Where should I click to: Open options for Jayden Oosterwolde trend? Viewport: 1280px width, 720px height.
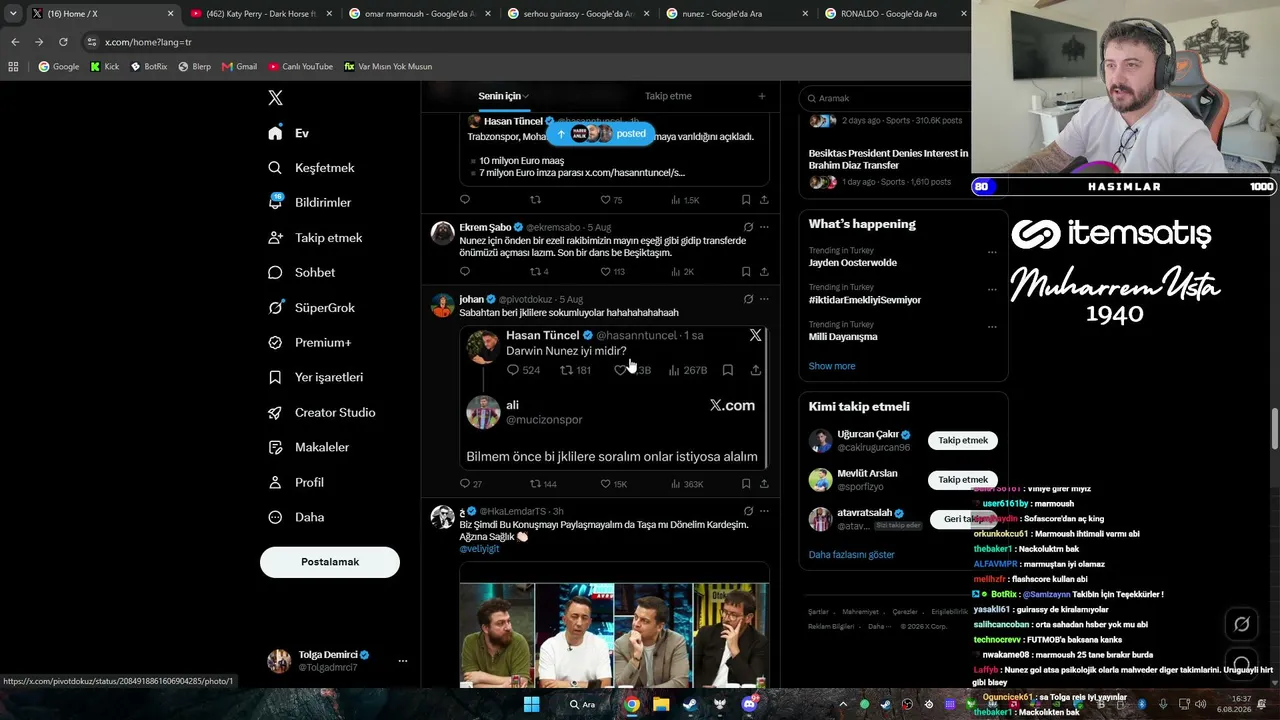click(x=992, y=252)
